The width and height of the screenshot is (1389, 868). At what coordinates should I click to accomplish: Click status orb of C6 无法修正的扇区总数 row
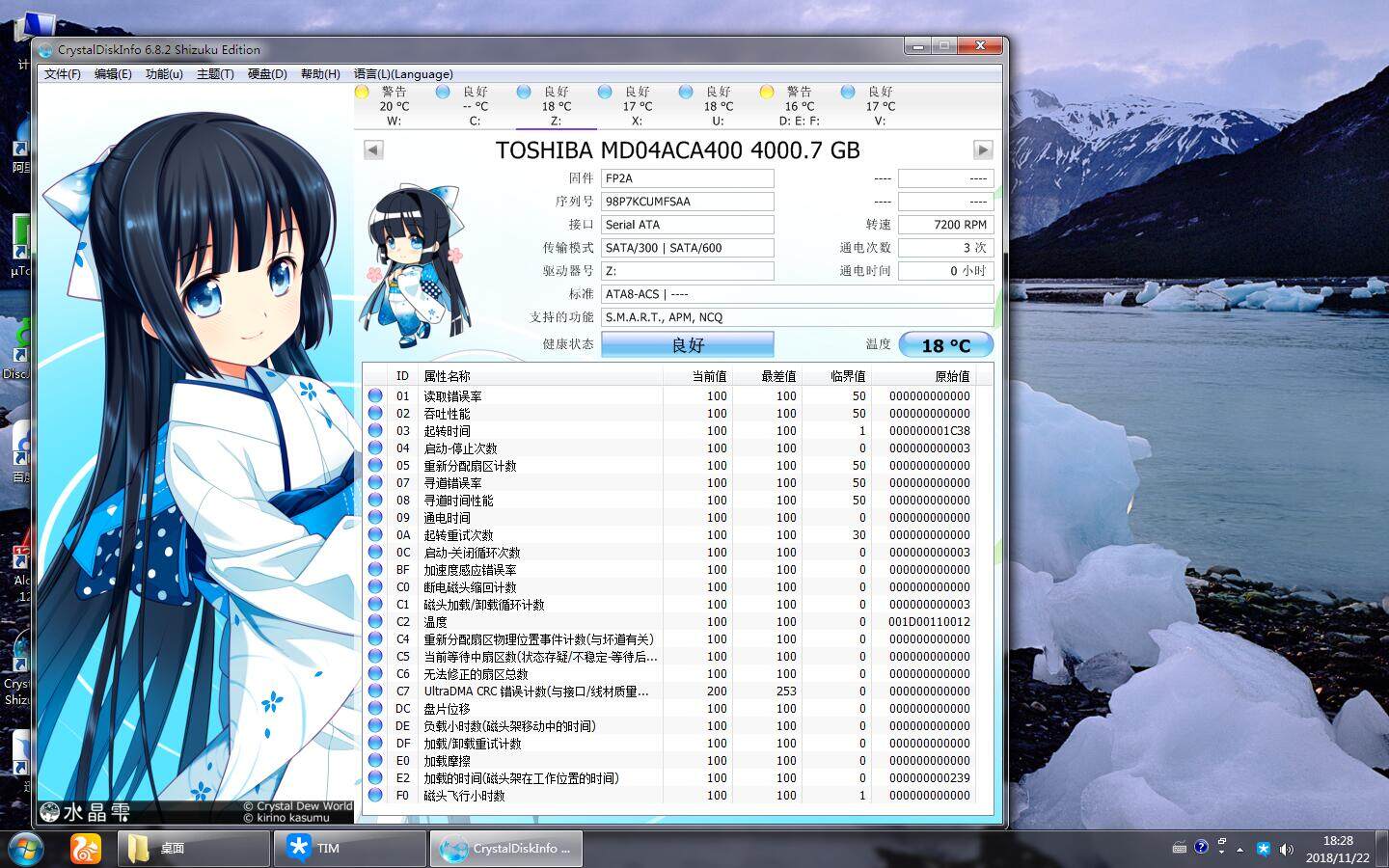point(375,674)
